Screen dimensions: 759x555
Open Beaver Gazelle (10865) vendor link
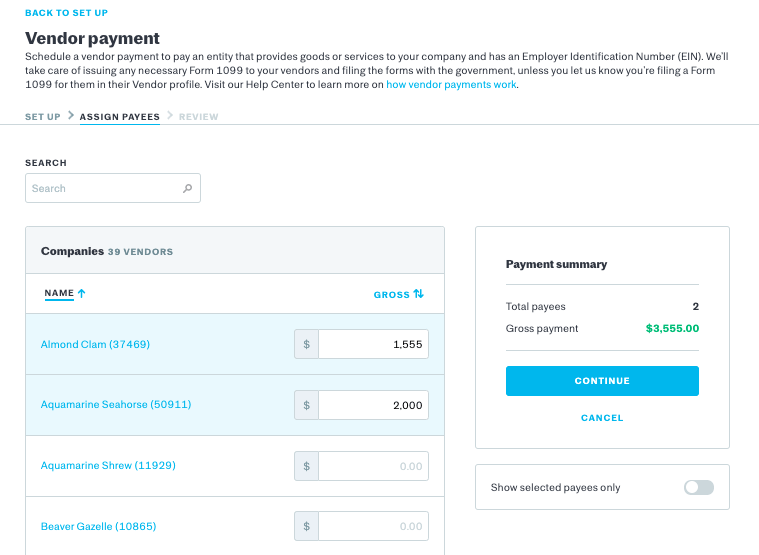point(98,526)
